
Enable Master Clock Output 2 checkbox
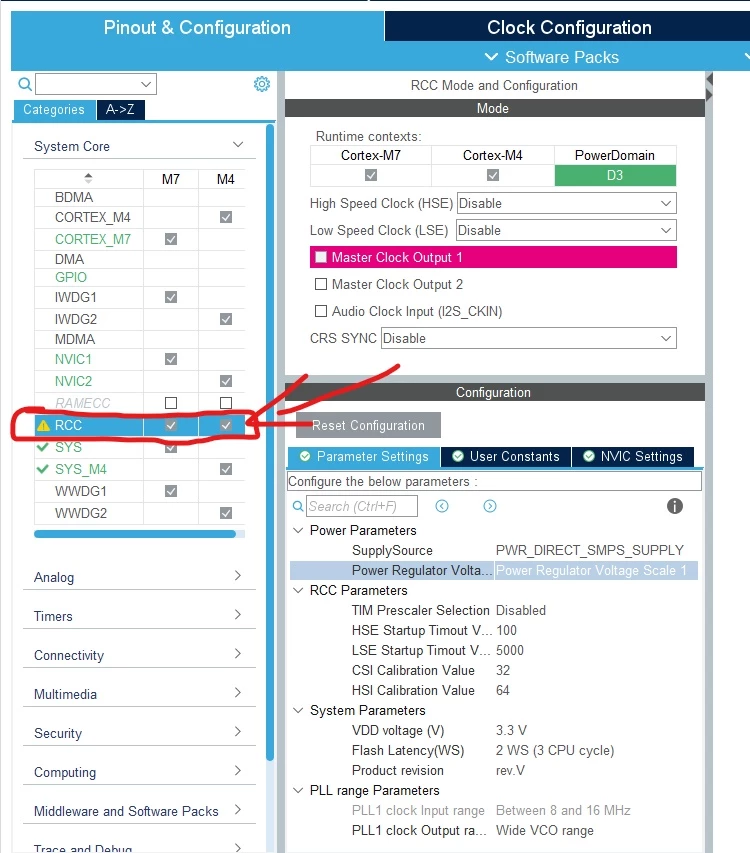click(321, 284)
